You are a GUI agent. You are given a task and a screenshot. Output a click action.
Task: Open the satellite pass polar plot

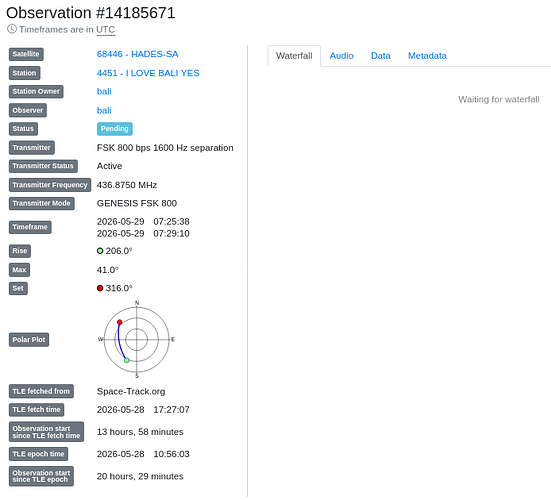tap(137, 339)
